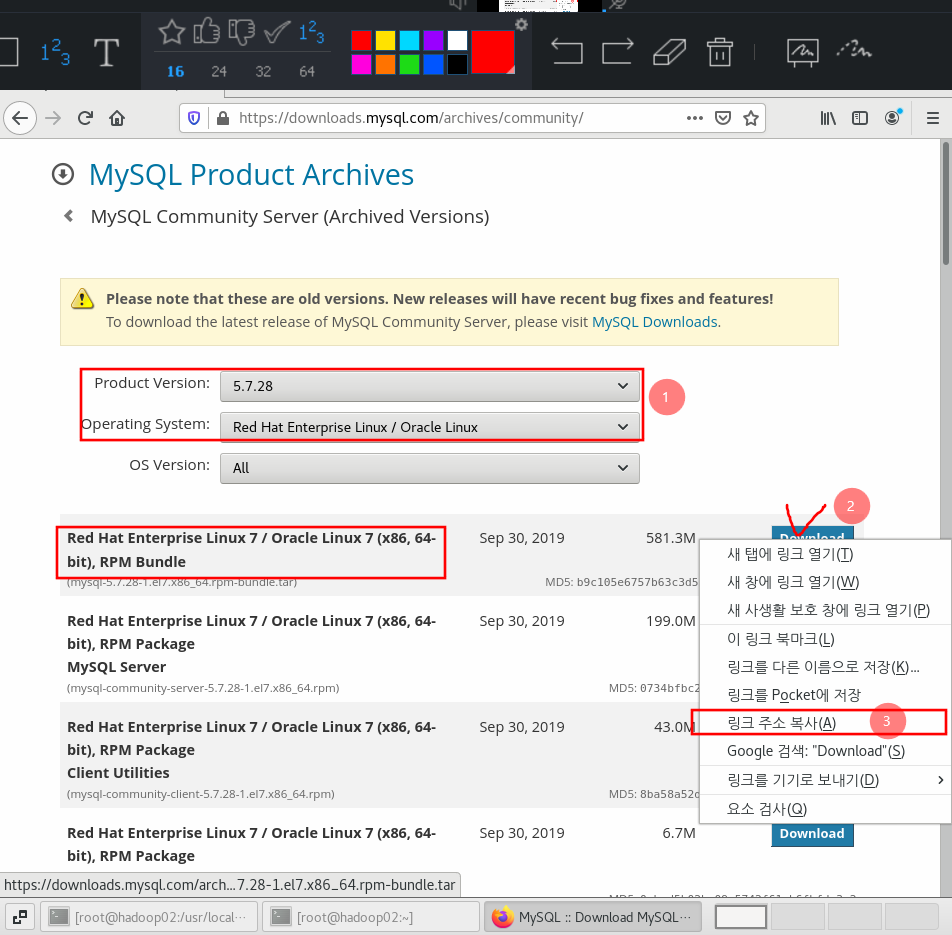
Task: Click Firefox forward arrow
Action: 53,118
